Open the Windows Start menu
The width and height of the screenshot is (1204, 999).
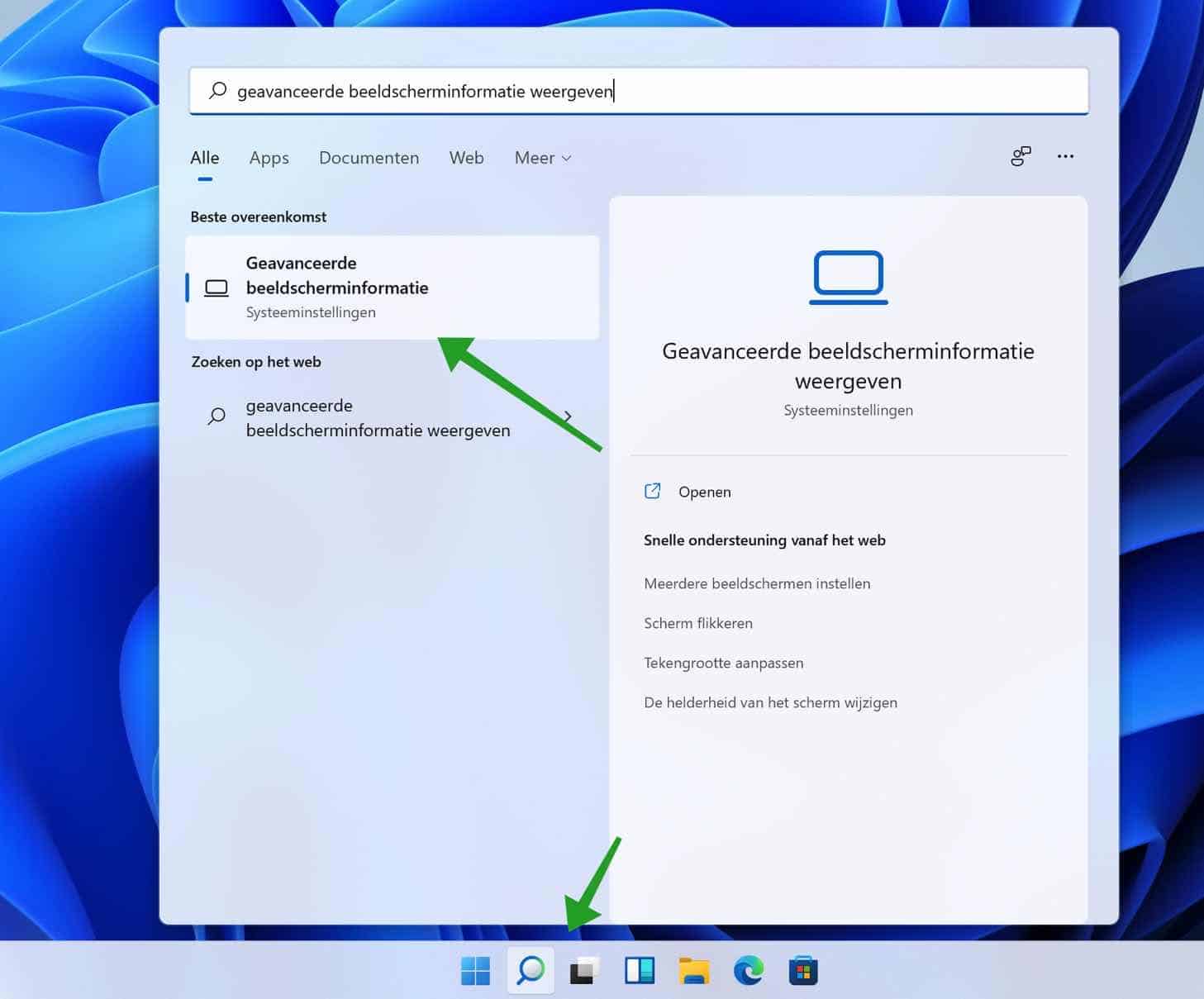point(475,971)
